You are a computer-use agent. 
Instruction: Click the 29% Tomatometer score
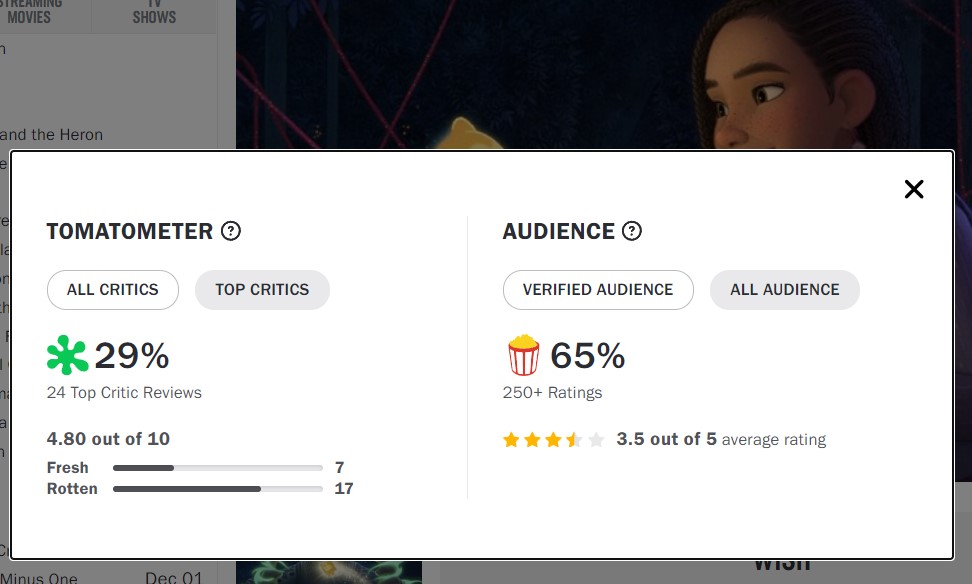(x=132, y=356)
